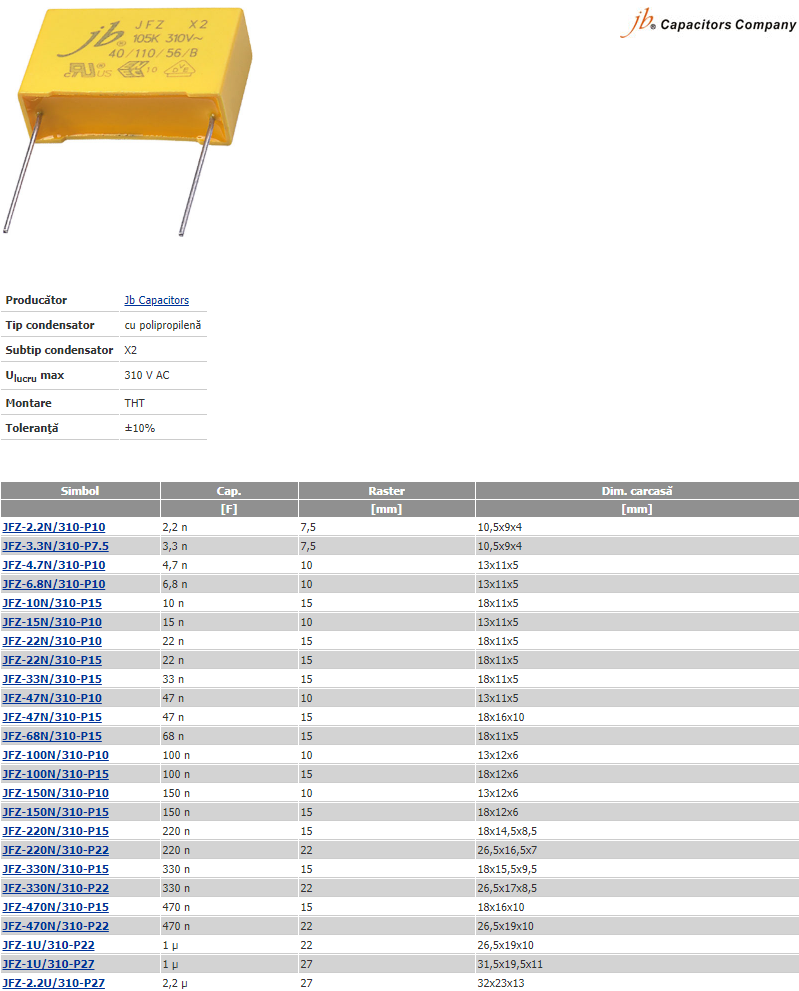
Task: Open product JFZ-22N/310-P10
Action: [52, 641]
